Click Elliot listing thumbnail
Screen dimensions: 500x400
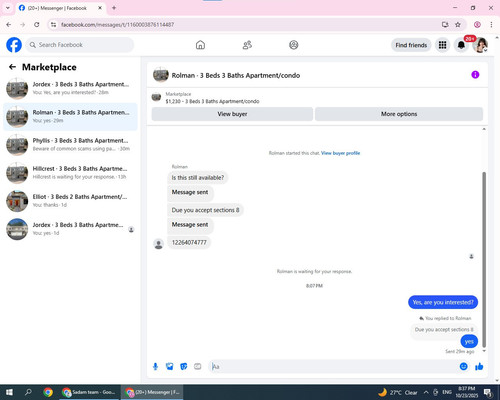click(x=17, y=201)
